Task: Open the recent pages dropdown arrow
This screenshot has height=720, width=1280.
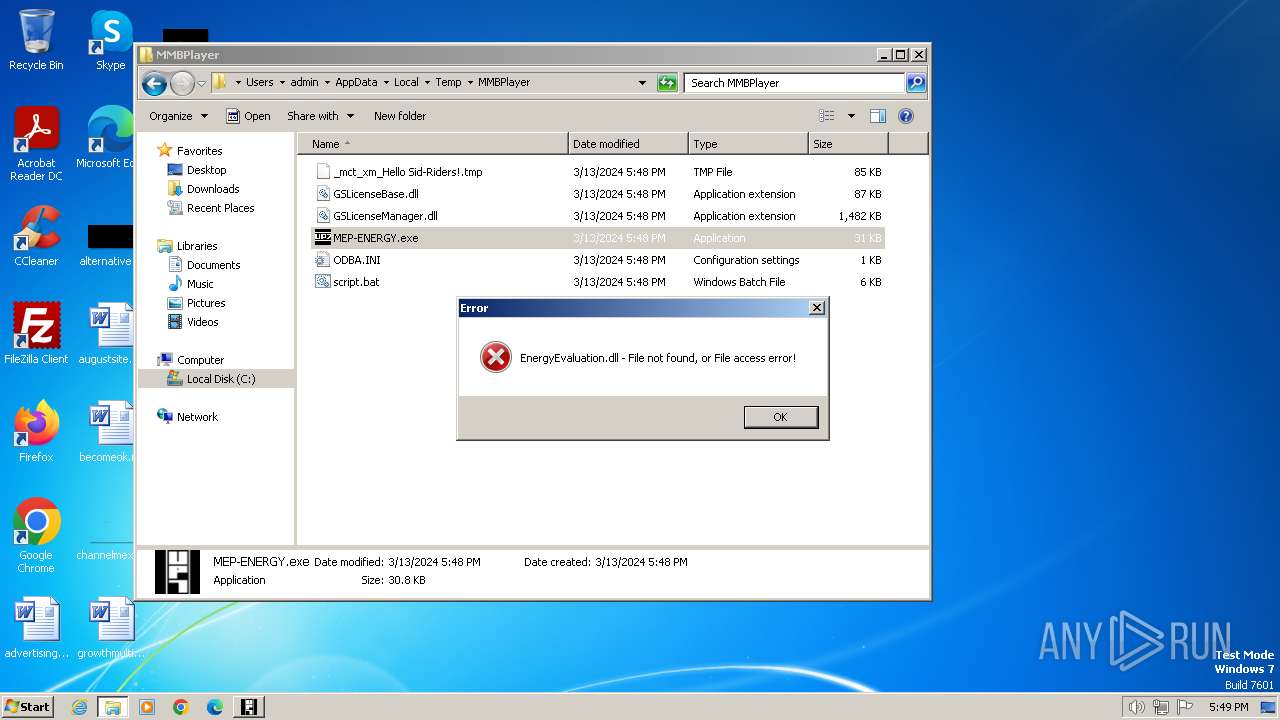Action: 201,83
